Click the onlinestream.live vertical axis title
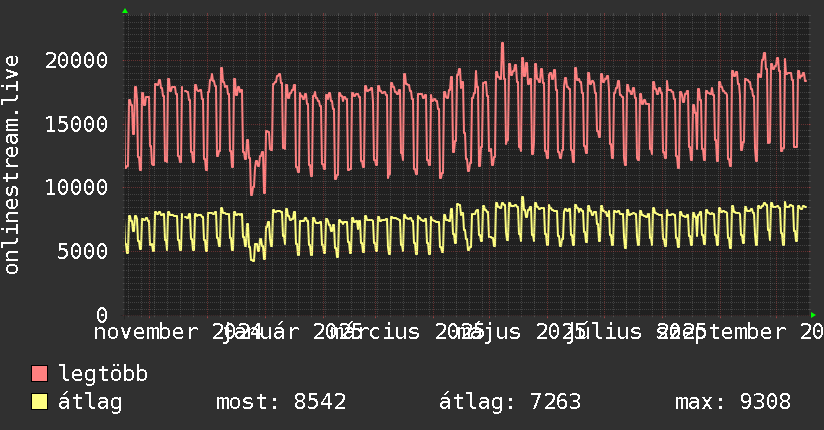Viewport: 824px width, 430px height. click(12, 165)
